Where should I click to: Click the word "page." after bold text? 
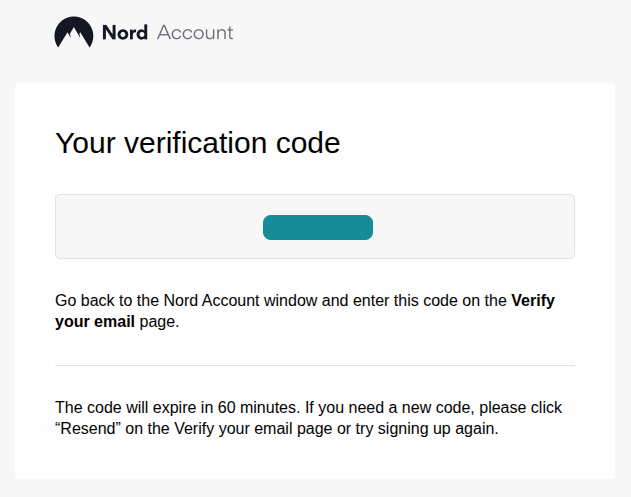[158, 323]
